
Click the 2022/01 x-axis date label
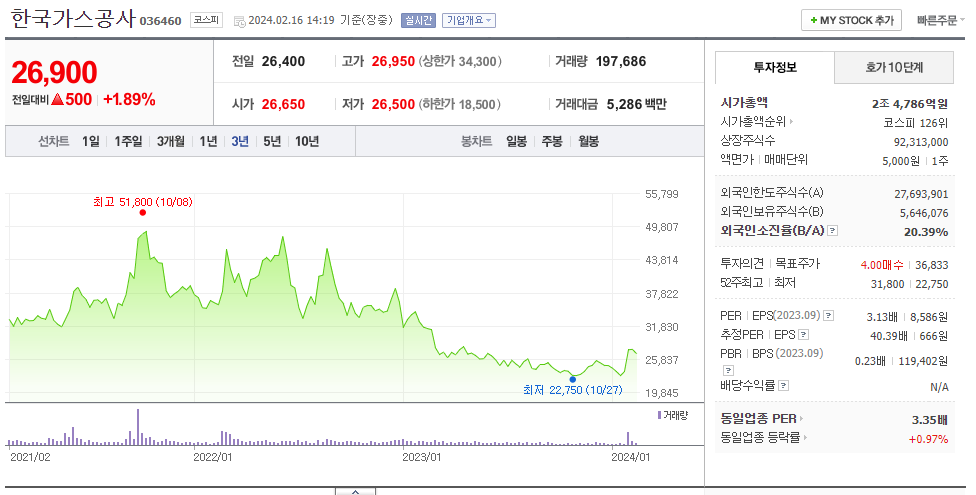(213, 457)
